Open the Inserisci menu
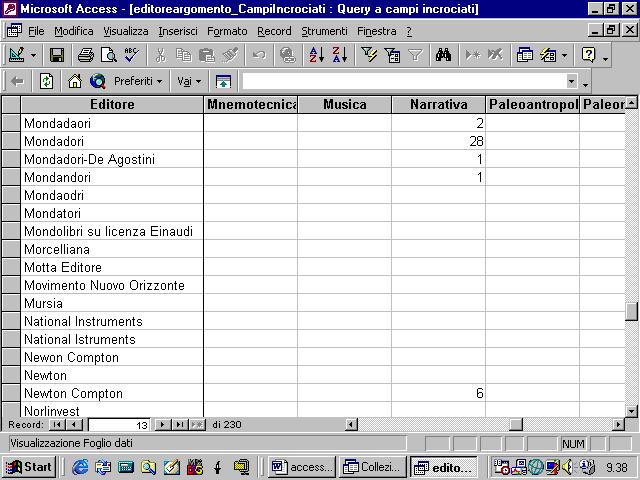Screen dimensions: 640x480 (178, 31)
